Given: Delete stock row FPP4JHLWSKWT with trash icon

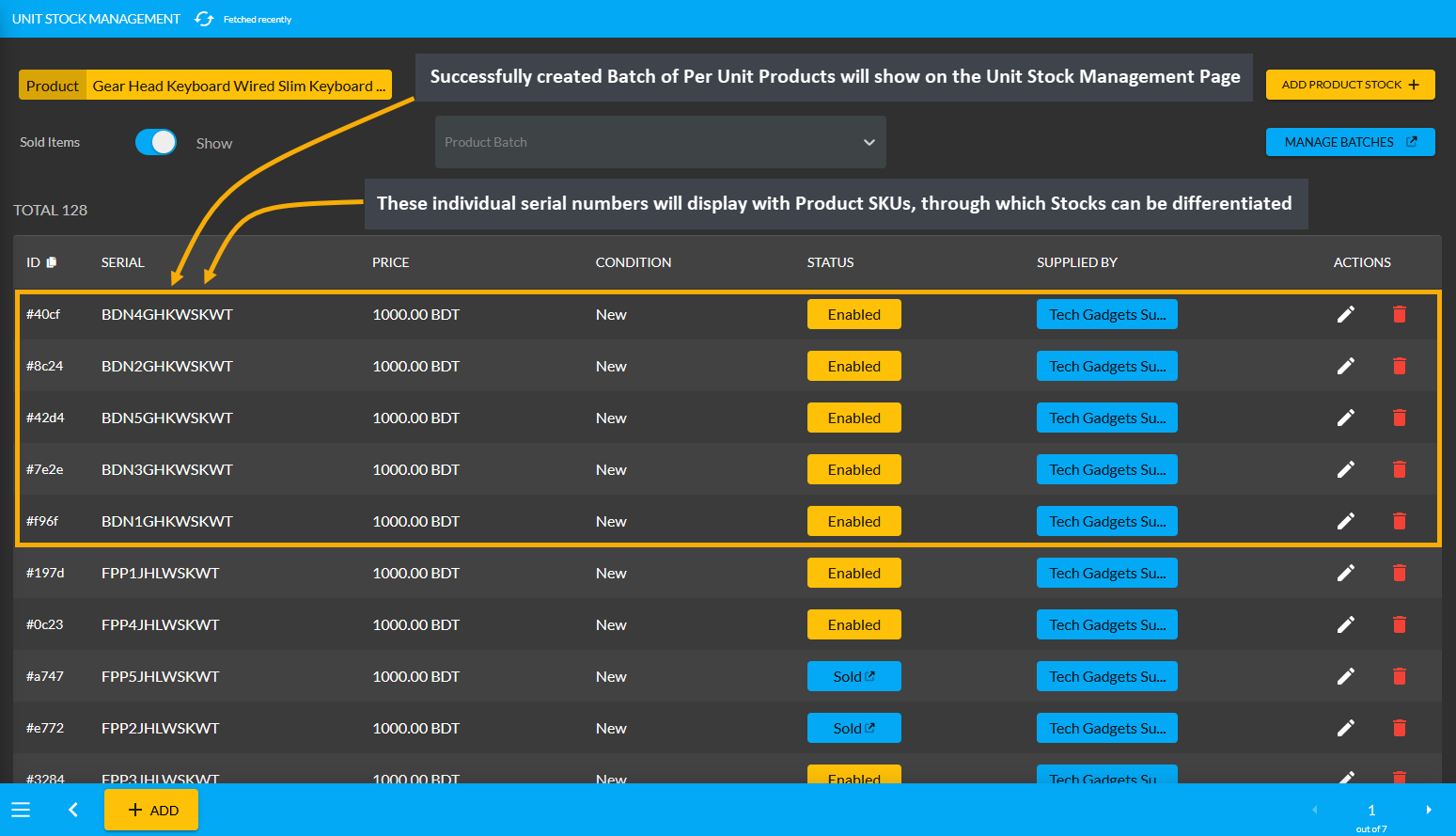Looking at the screenshot, I should pos(1400,624).
